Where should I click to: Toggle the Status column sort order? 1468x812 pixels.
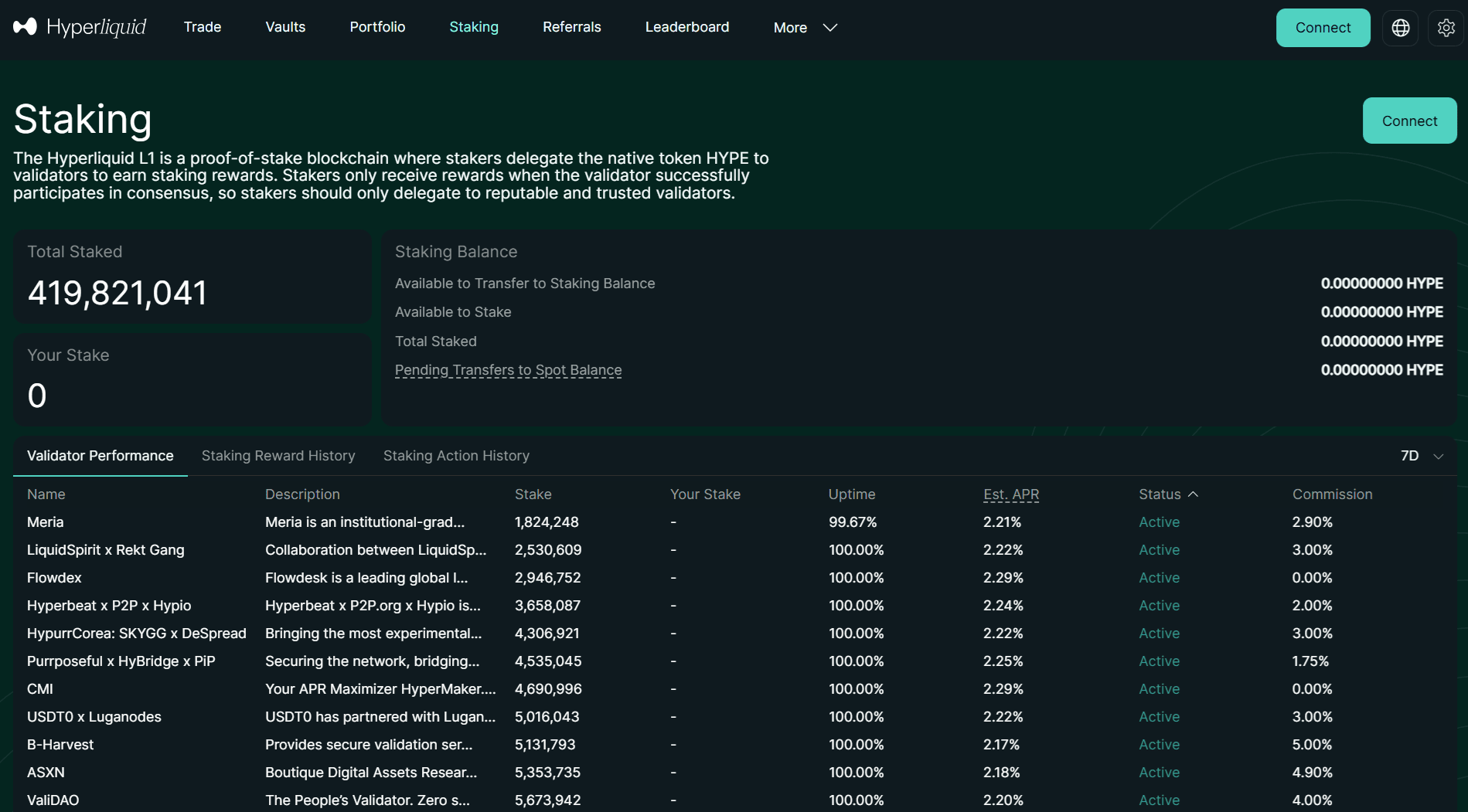click(1160, 494)
